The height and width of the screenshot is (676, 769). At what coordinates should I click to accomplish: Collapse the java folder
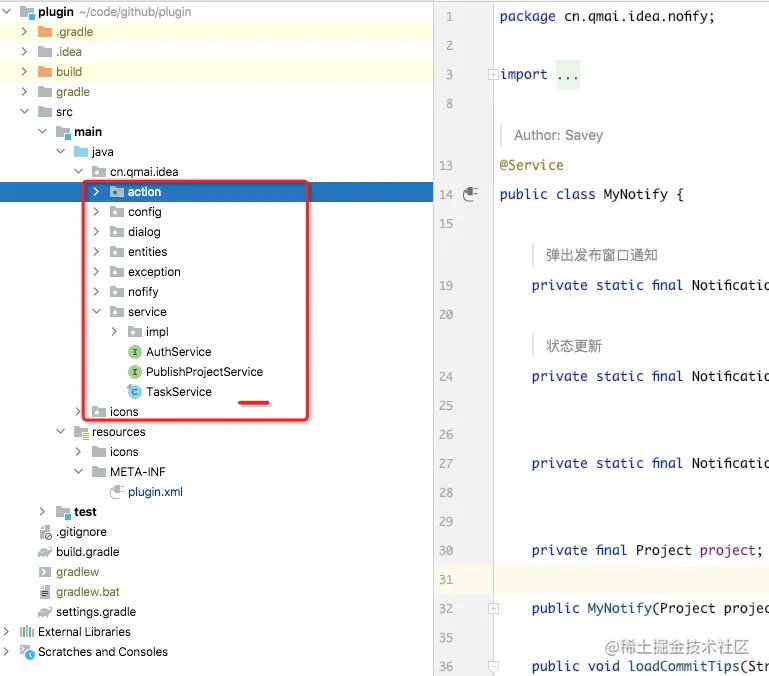[x=60, y=152]
